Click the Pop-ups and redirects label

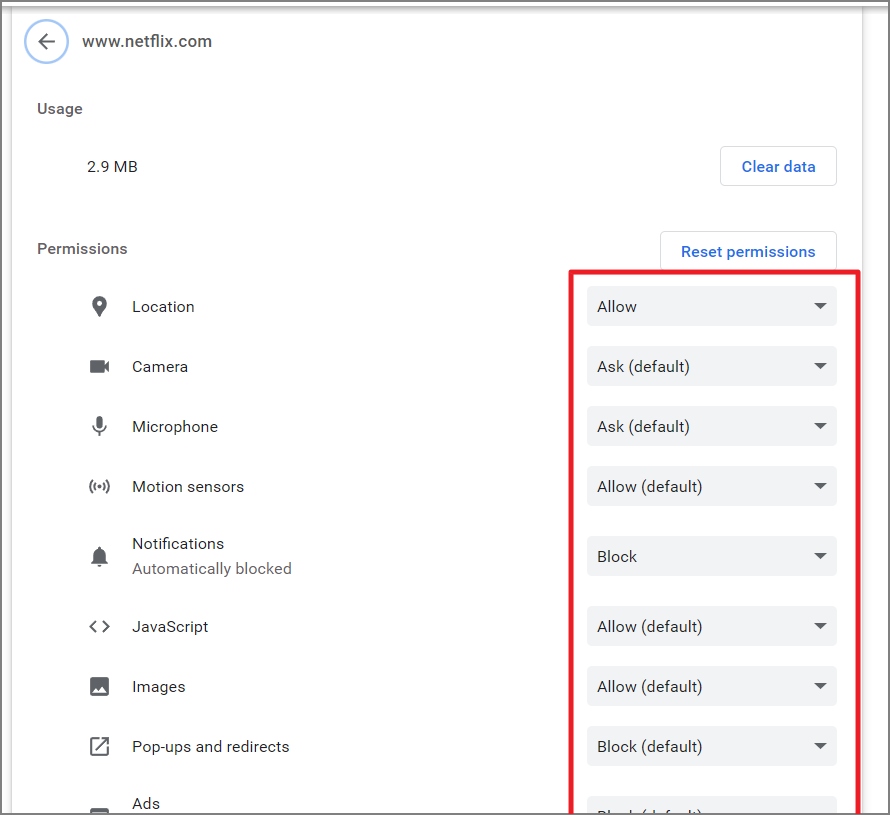coord(211,746)
